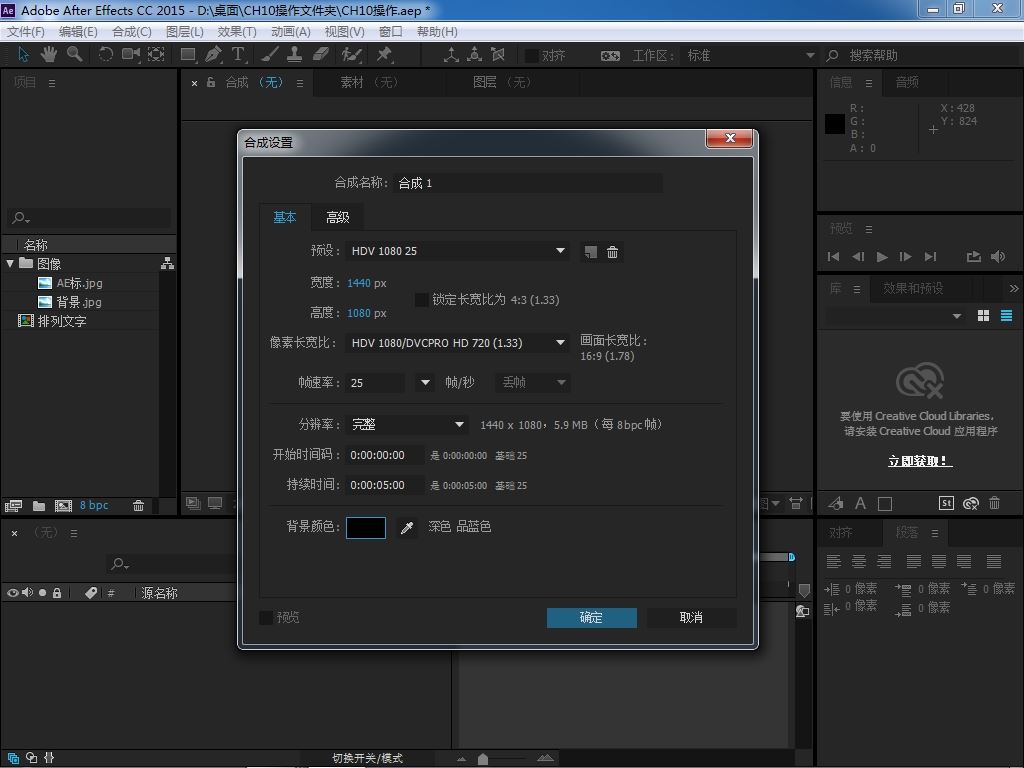The image size is (1024, 768).
Task: Select the Hand tool
Action: (x=48, y=55)
